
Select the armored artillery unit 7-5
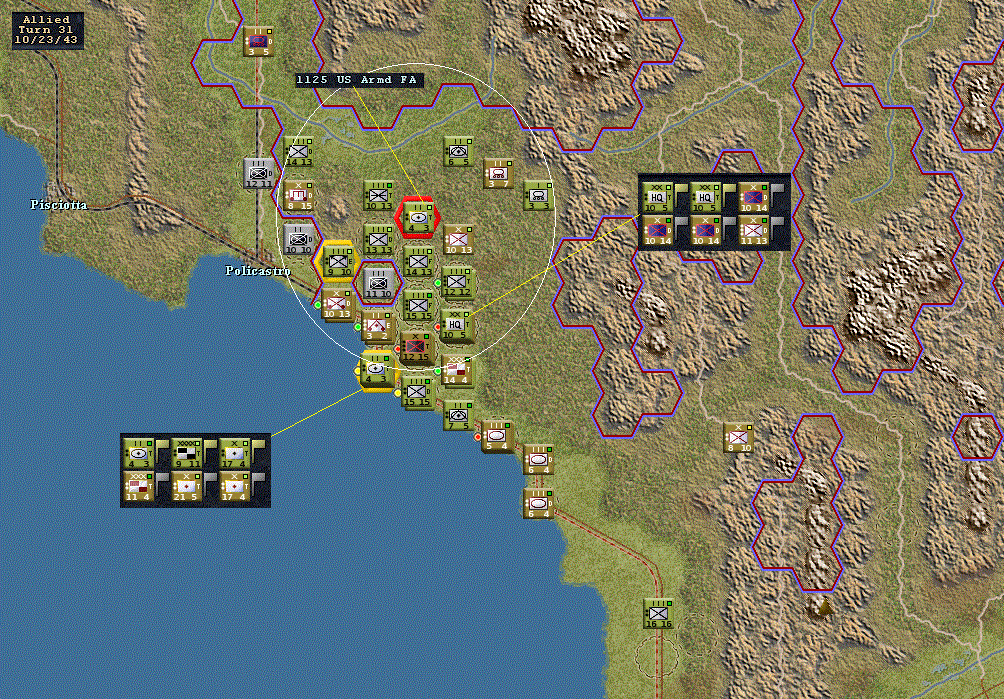(458, 415)
